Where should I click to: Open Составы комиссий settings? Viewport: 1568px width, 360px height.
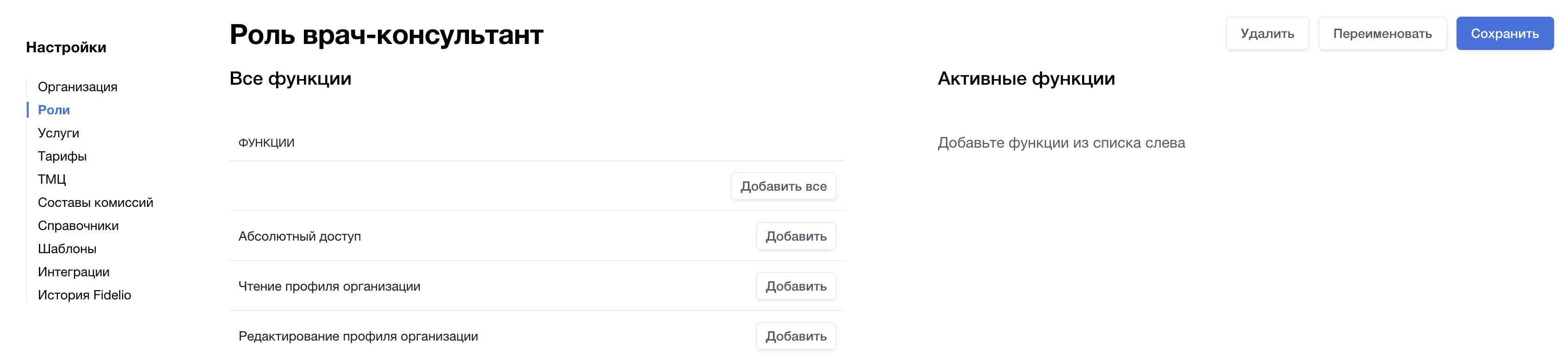[x=96, y=203]
